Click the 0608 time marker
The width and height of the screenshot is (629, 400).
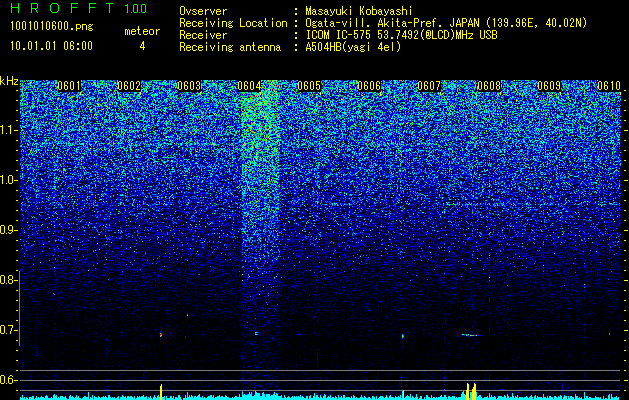[489, 86]
